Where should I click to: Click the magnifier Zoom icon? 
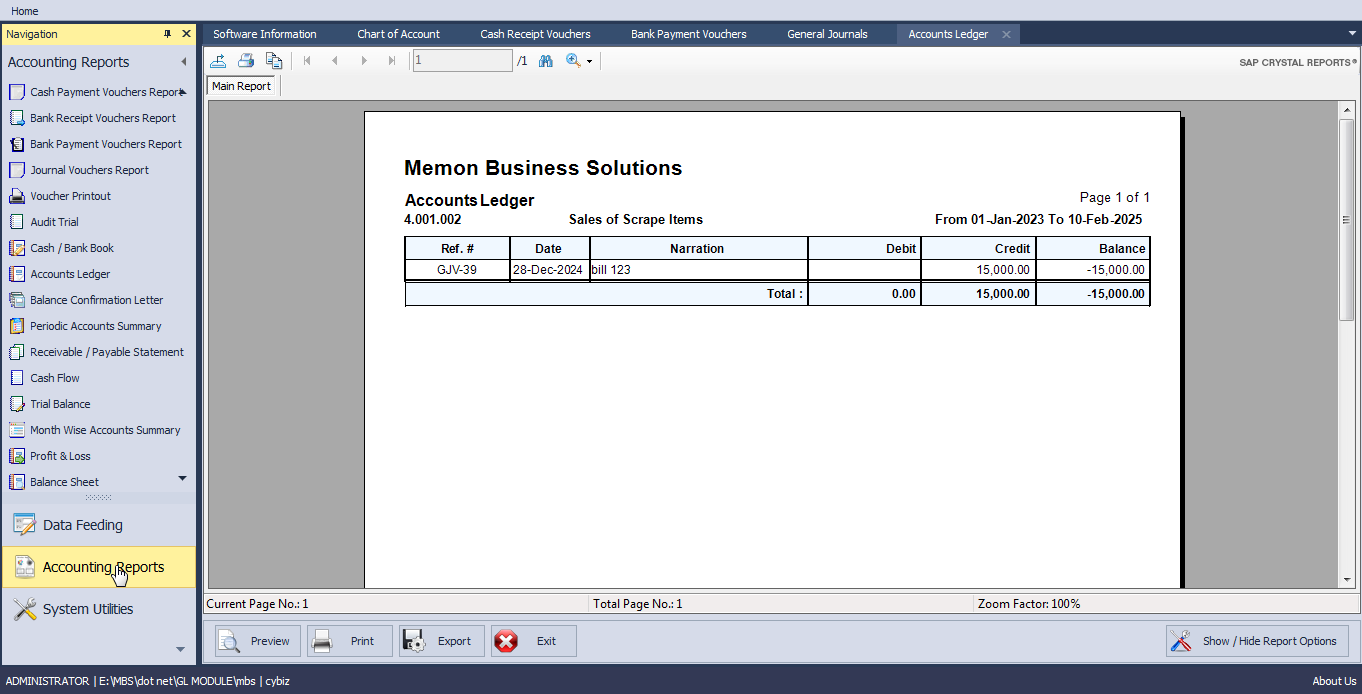click(573, 61)
